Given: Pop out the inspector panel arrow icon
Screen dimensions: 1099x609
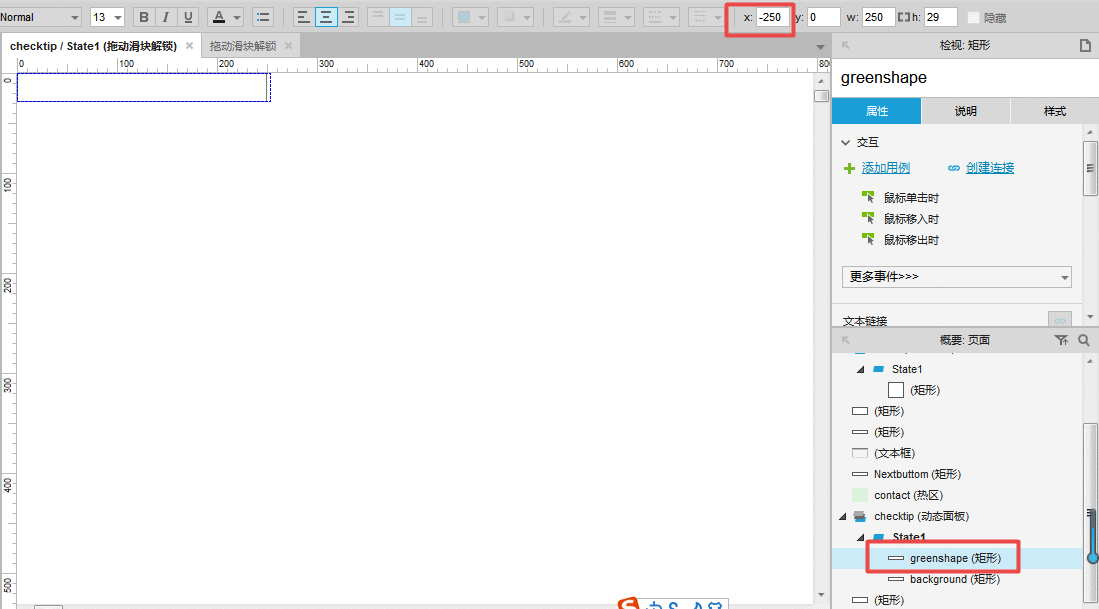Looking at the screenshot, I should [845, 46].
